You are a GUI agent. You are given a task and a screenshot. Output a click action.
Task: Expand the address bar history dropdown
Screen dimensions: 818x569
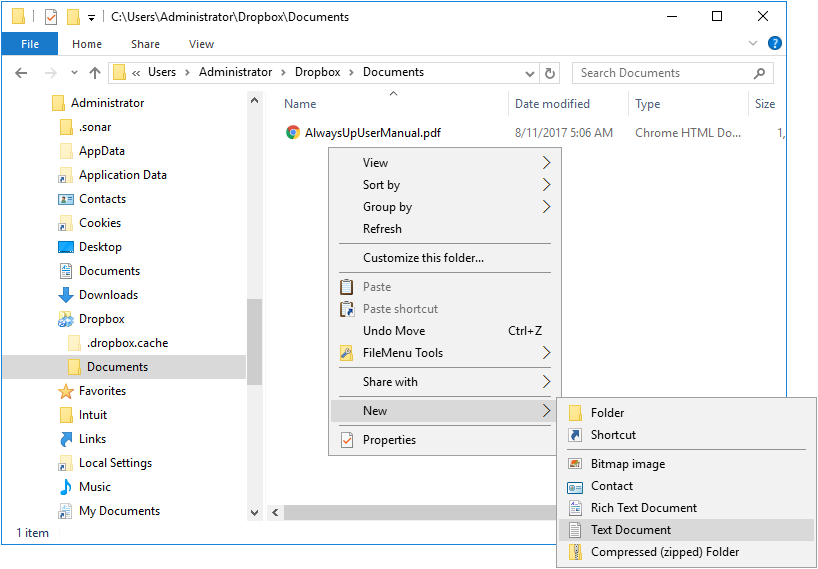tap(530, 73)
